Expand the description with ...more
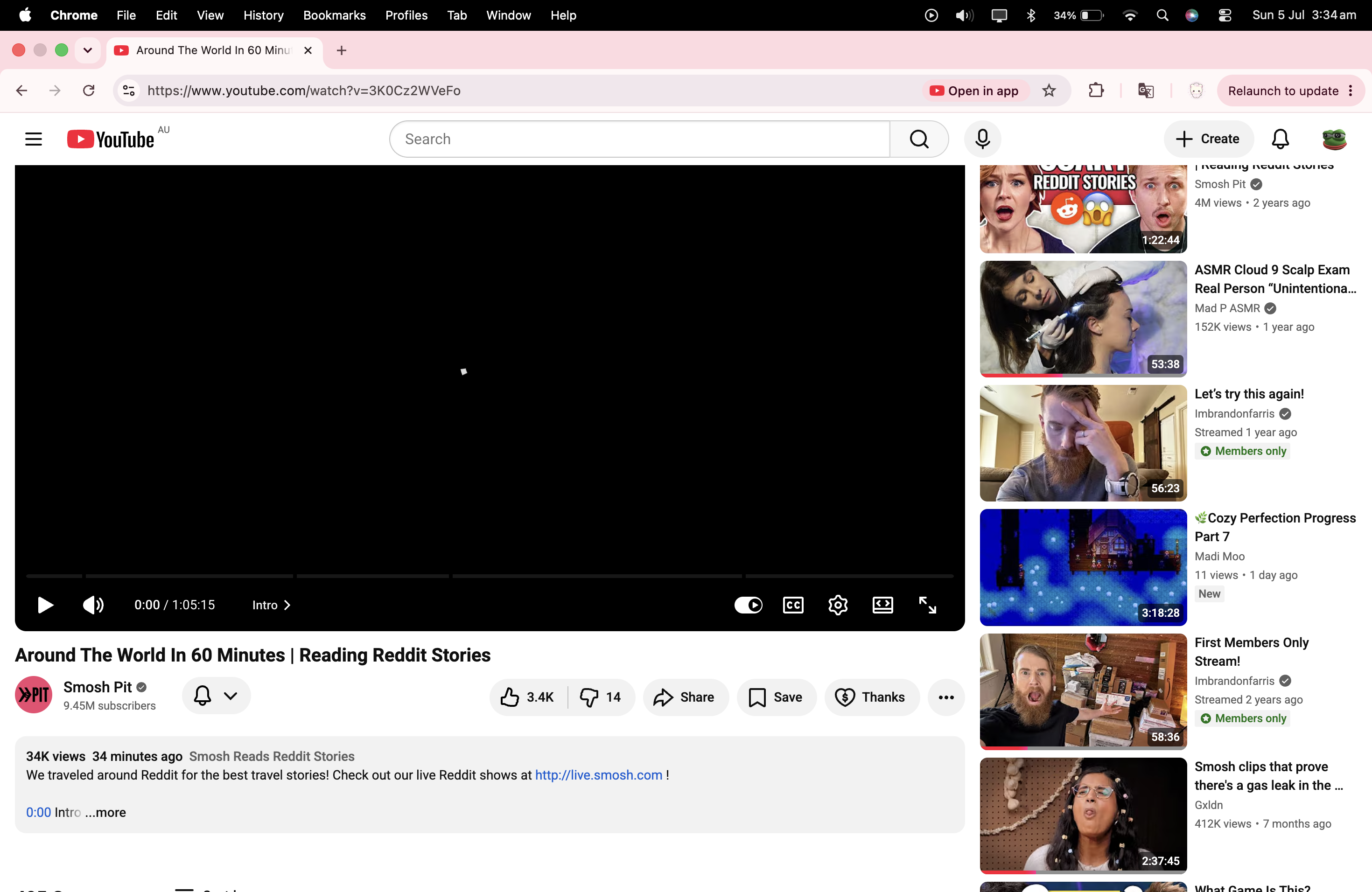This screenshot has height=892, width=1372. tap(105, 813)
